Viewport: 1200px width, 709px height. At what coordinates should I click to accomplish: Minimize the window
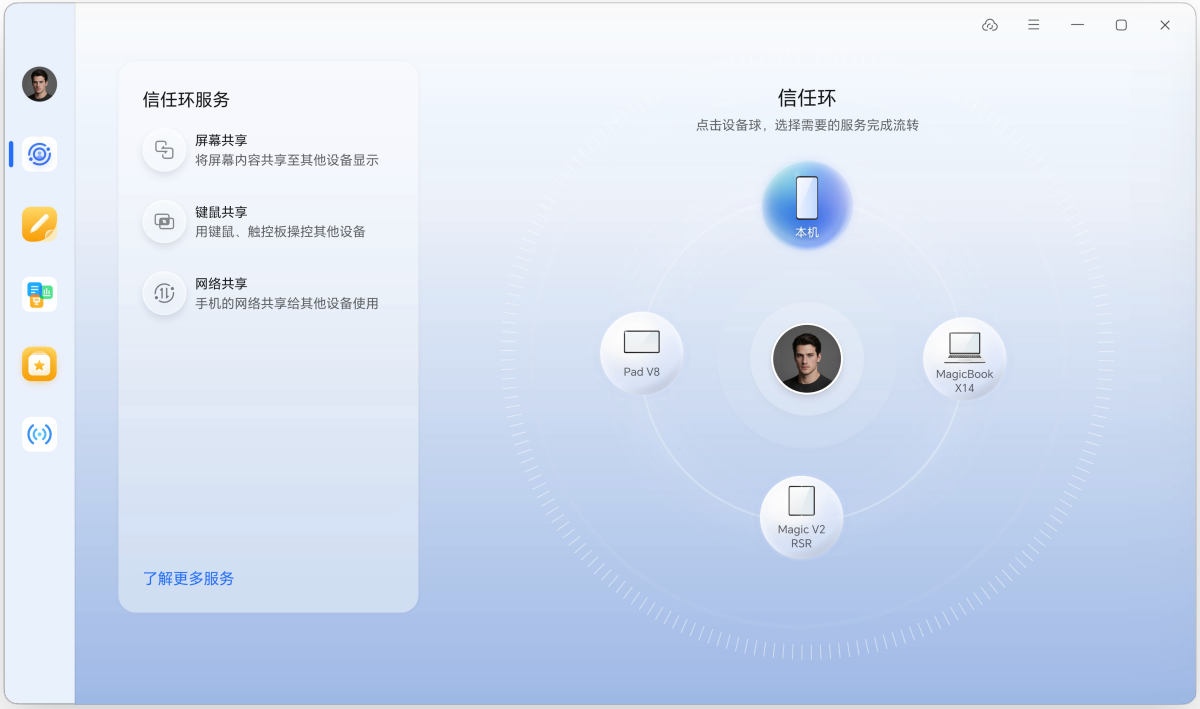[1078, 25]
